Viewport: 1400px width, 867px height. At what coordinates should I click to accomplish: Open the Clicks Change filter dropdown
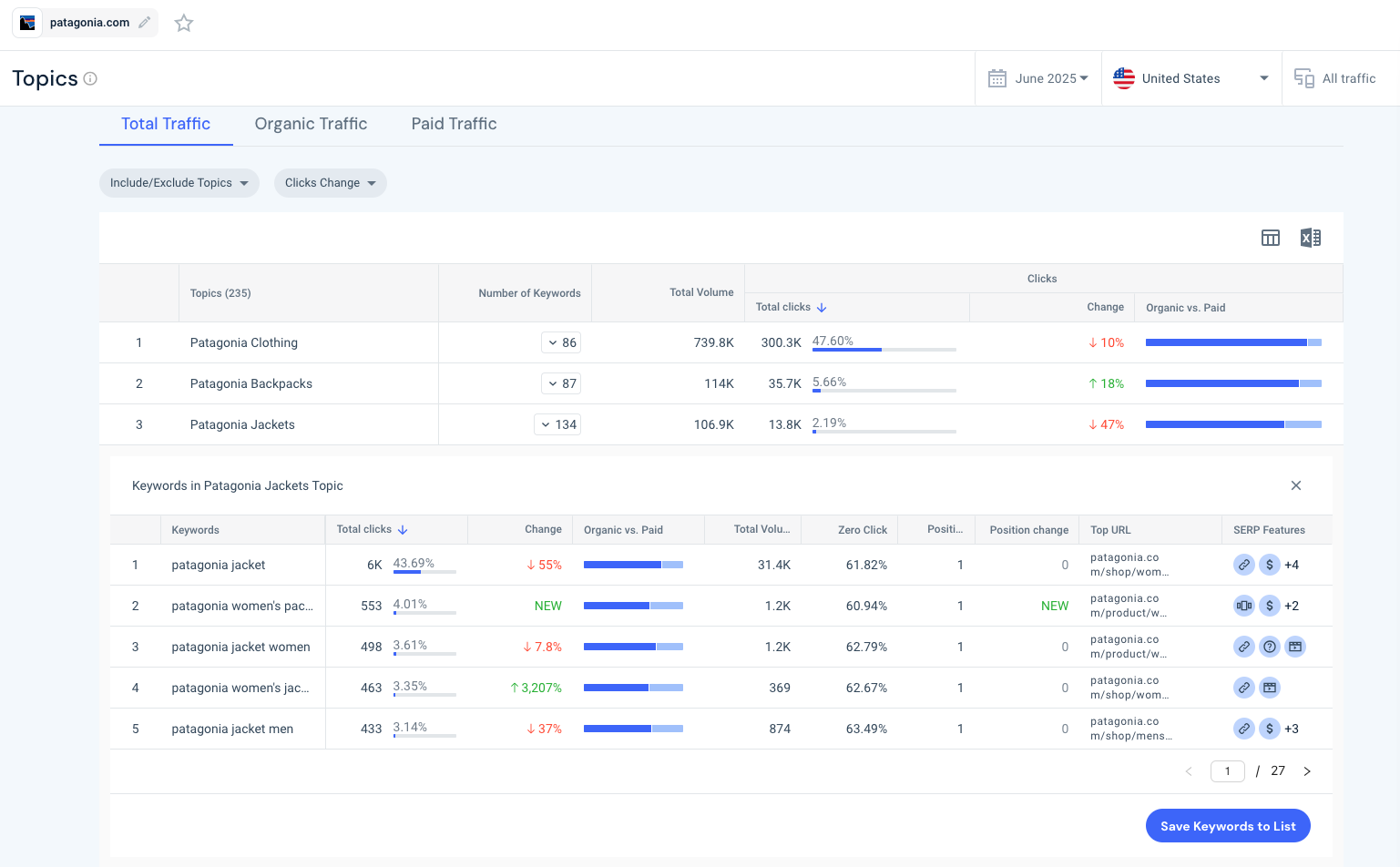[331, 183]
